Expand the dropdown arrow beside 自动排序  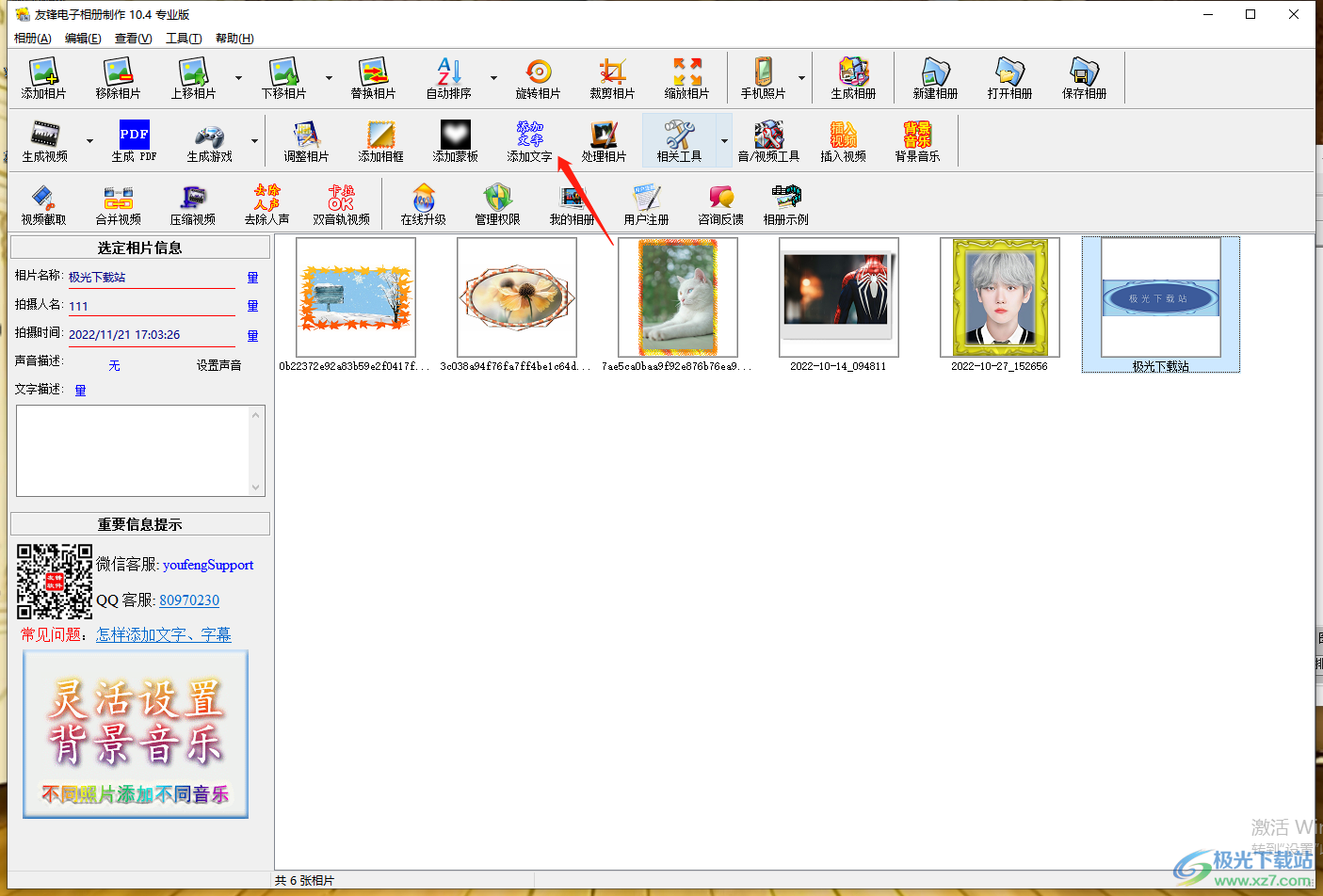(x=493, y=78)
